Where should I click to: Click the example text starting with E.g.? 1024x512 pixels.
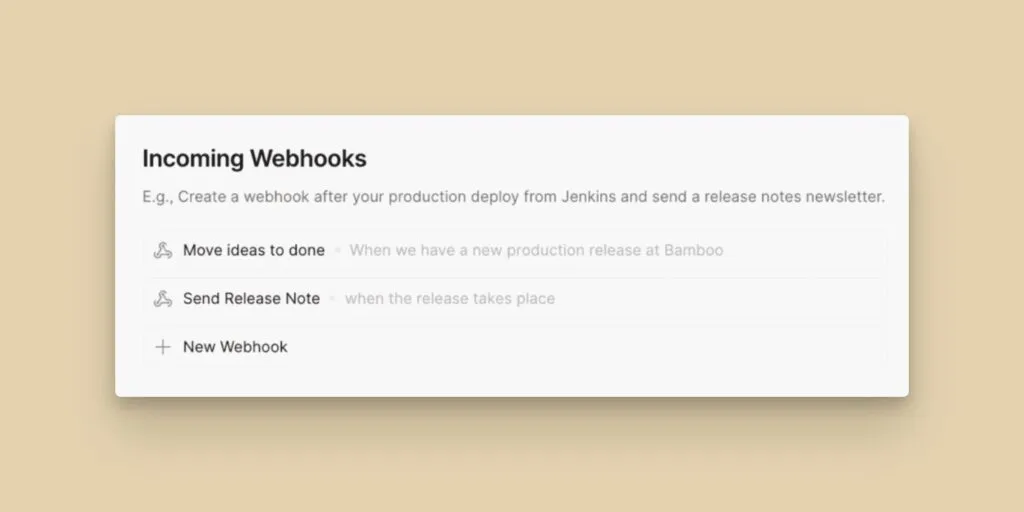click(513, 197)
